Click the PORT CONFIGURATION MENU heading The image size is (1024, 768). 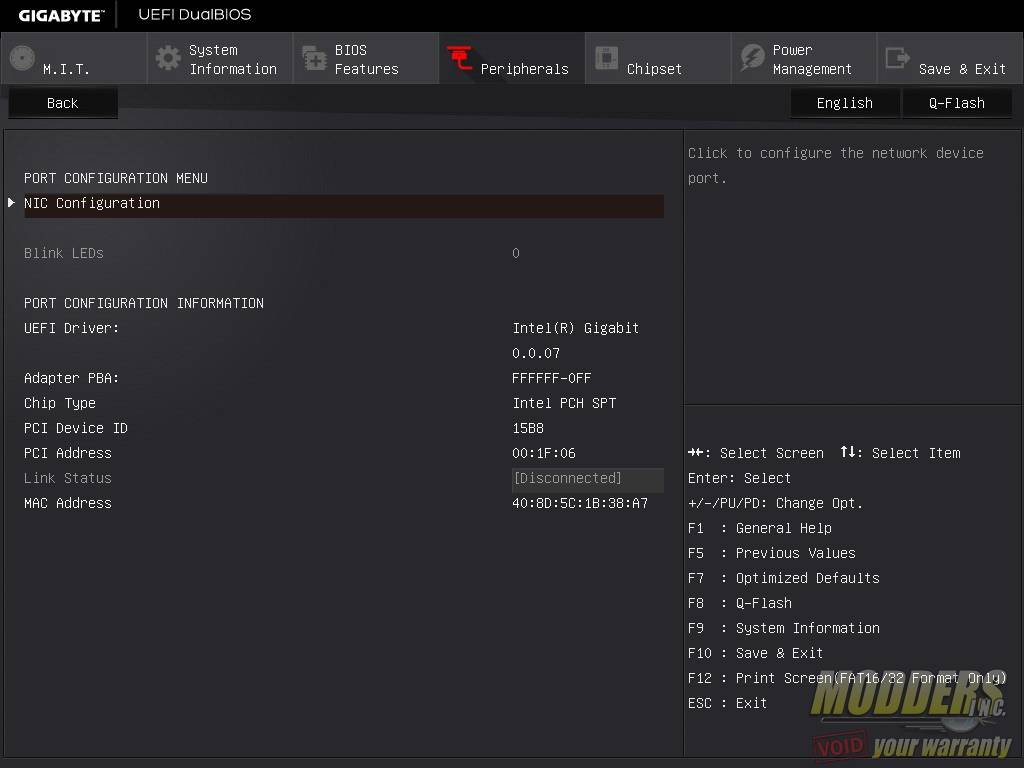click(x=116, y=178)
